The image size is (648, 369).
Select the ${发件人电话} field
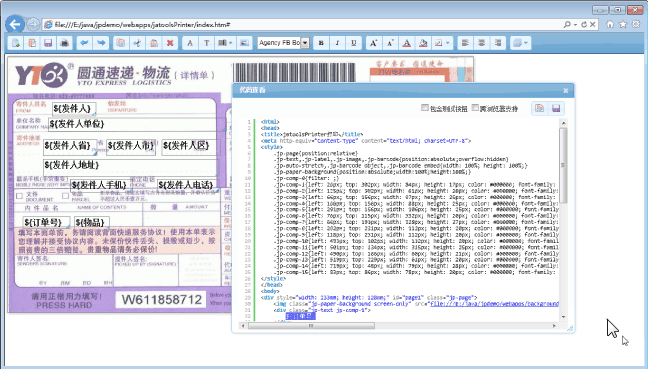tap(187, 185)
